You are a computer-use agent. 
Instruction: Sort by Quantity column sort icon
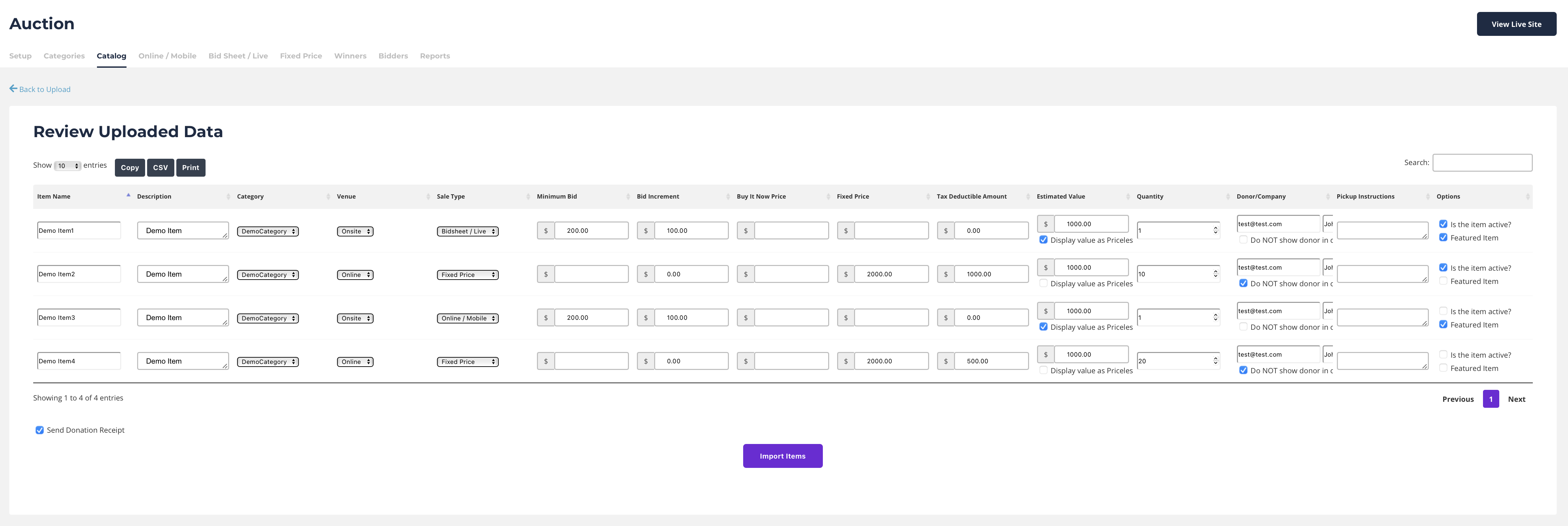(x=1228, y=197)
